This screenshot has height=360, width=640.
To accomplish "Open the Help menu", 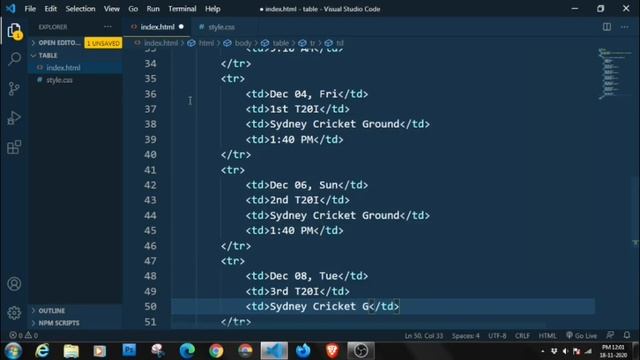I will point(212,9).
